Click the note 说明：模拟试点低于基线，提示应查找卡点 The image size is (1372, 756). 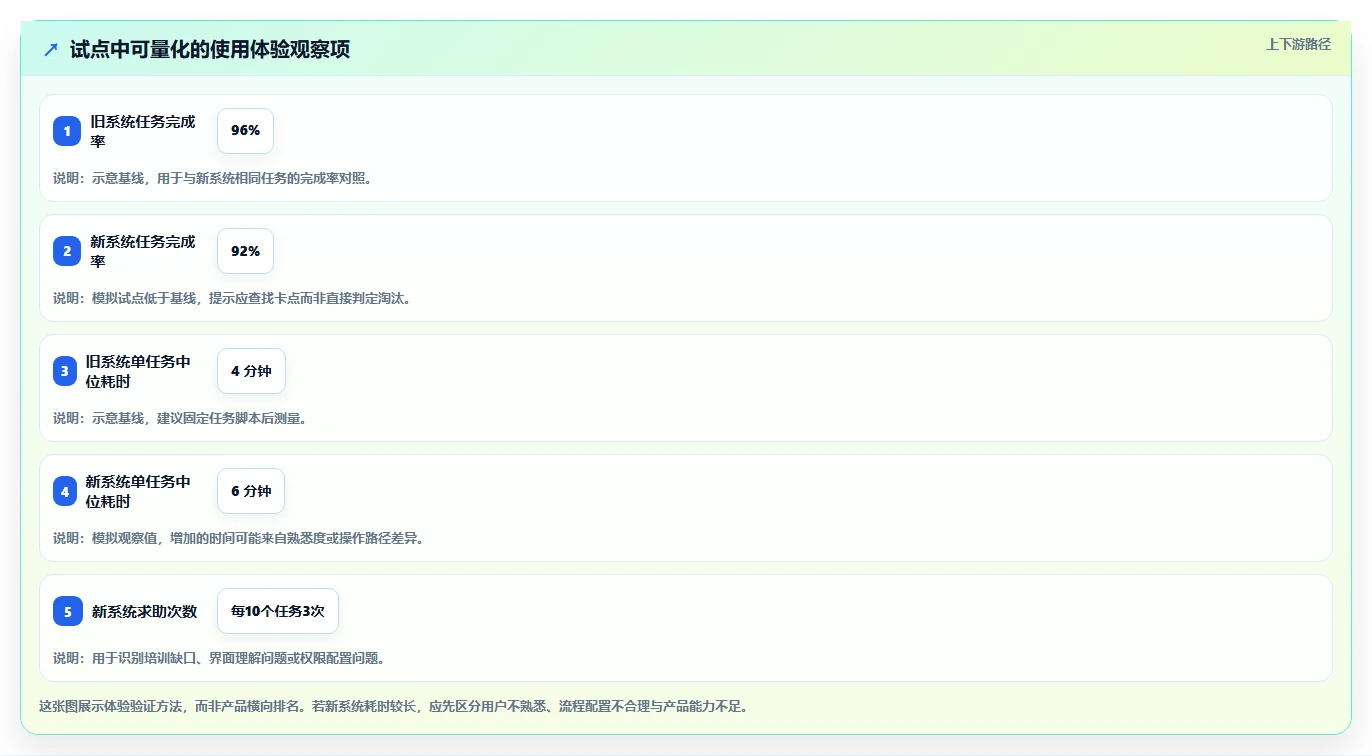pyautogui.click(x=232, y=298)
